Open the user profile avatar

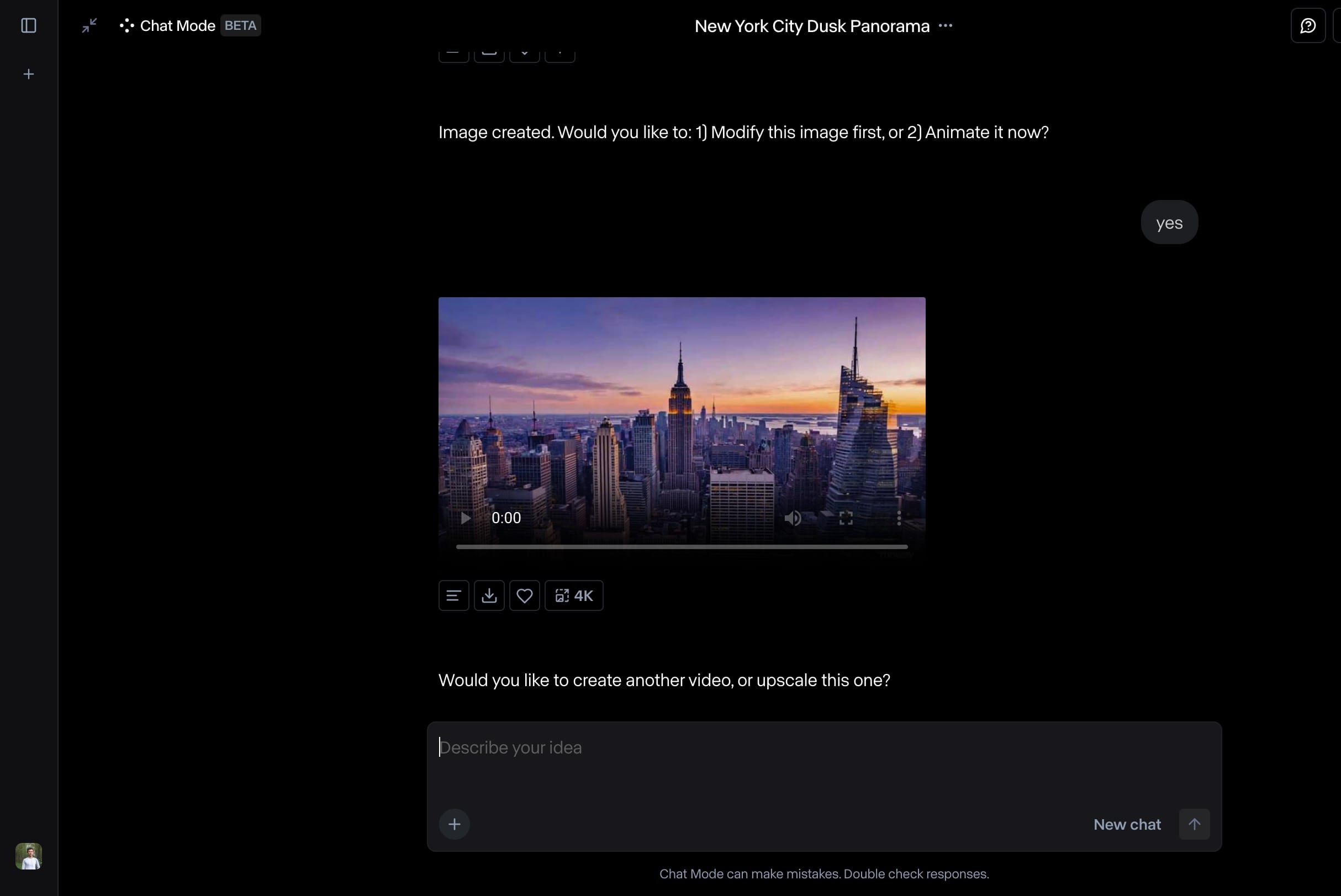pyautogui.click(x=29, y=856)
